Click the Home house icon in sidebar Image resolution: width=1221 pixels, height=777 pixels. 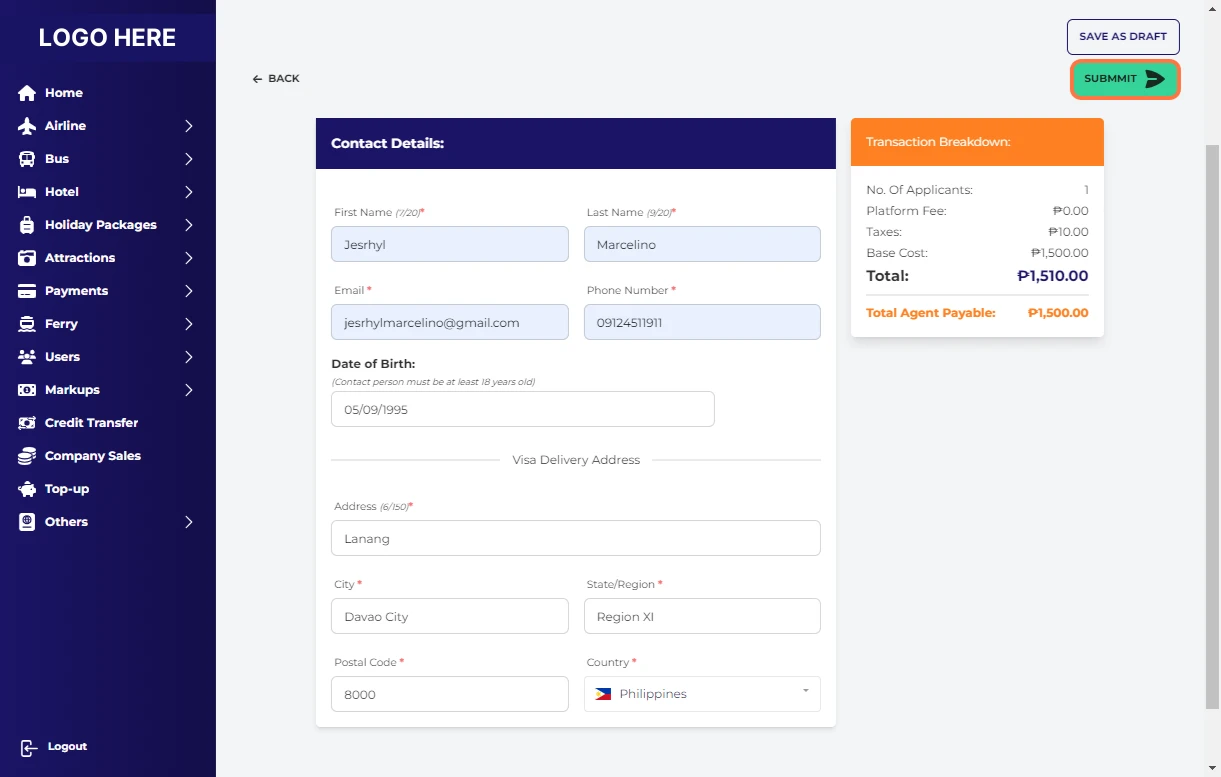coord(27,93)
